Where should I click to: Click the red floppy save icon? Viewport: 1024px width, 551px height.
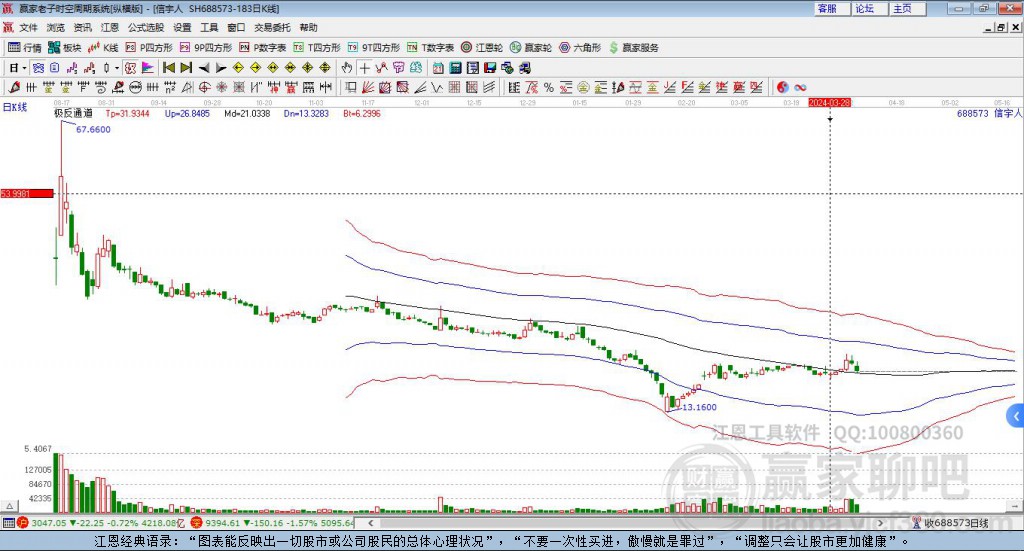tap(490, 68)
